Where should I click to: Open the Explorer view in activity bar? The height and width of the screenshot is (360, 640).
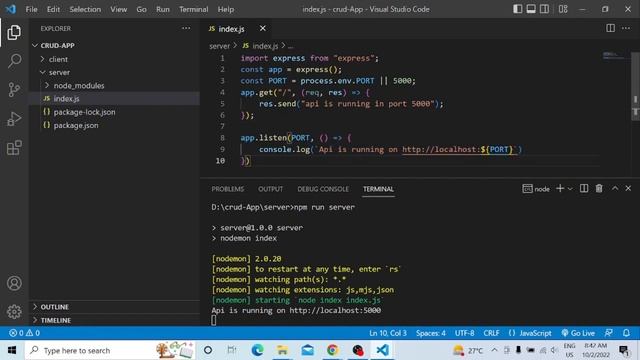[14, 32]
